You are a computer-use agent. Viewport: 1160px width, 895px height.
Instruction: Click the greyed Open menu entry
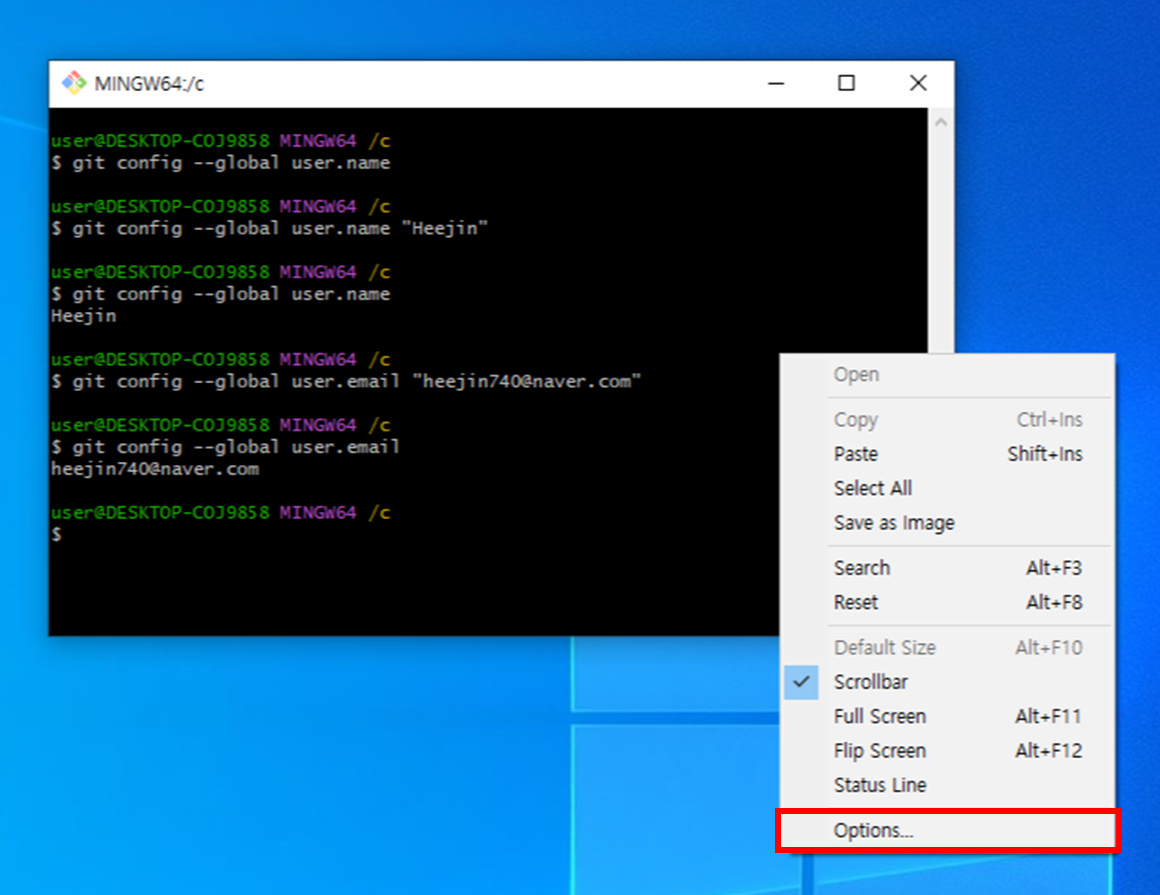coord(948,375)
